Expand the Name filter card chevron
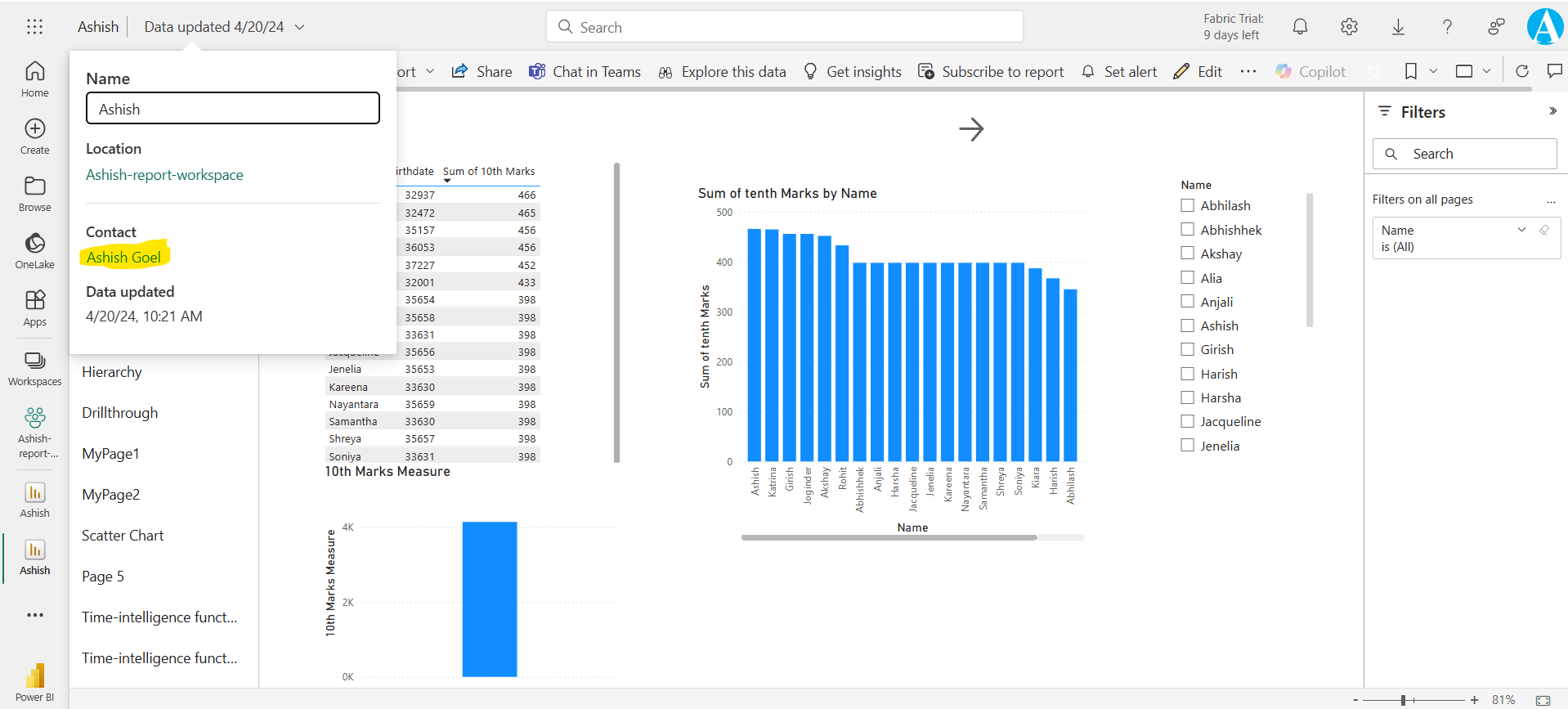The width and height of the screenshot is (1568, 709). click(x=1521, y=230)
